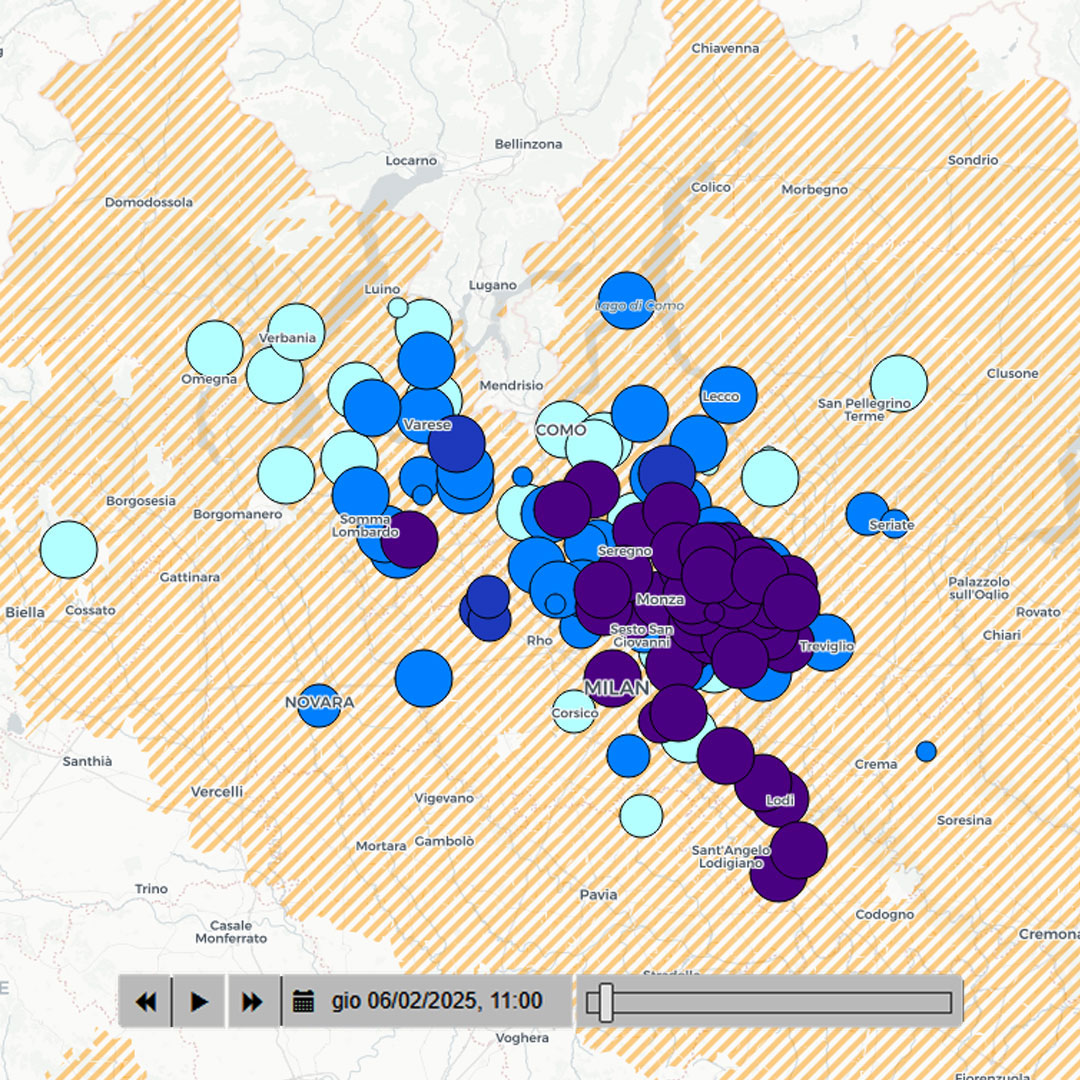Screen dimensions: 1080x1080
Task: Click the time slider handle
Action: pyautogui.click(x=606, y=1003)
